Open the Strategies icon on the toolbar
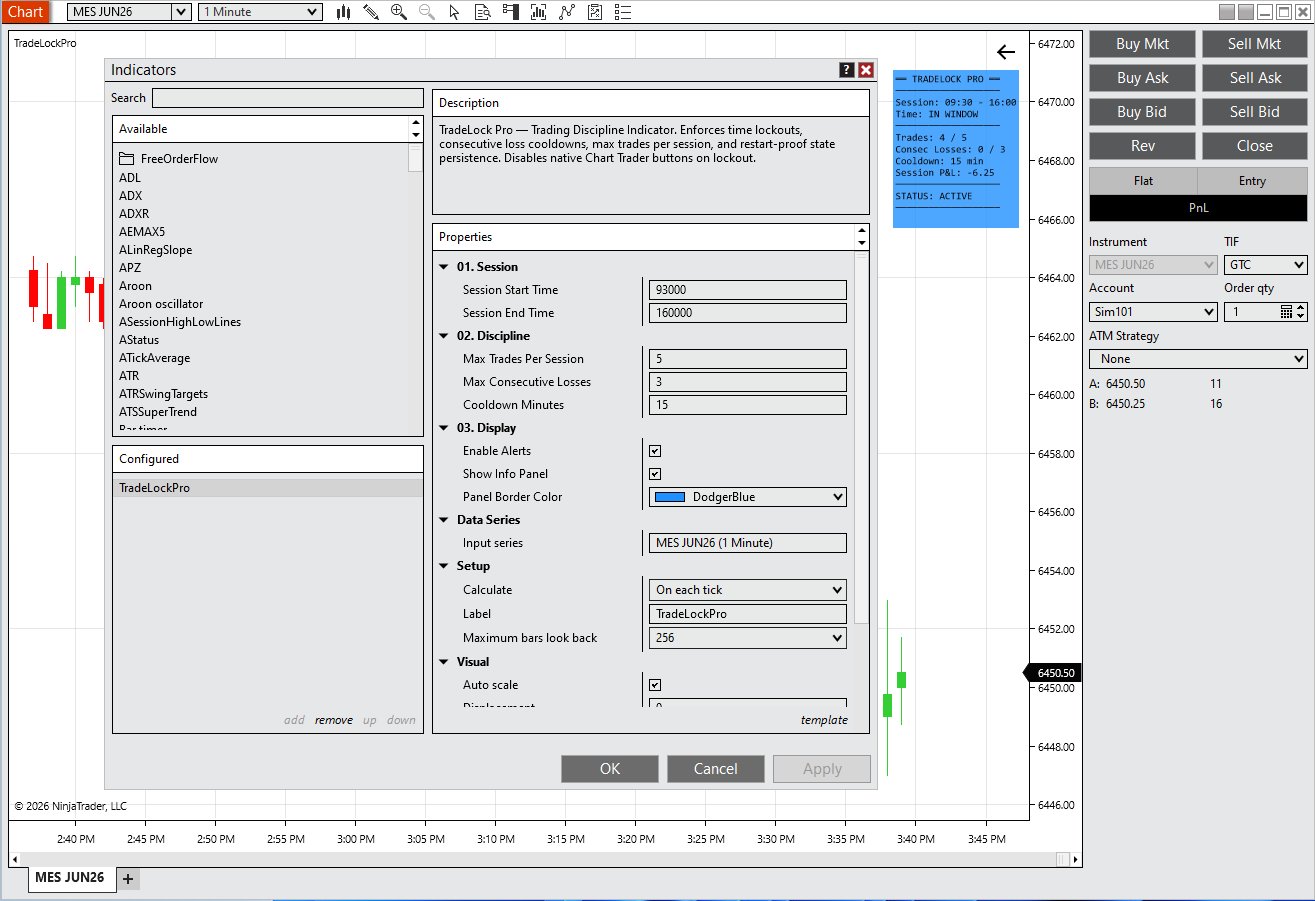Image resolution: width=1315 pixels, height=901 pixels. click(593, 12)
